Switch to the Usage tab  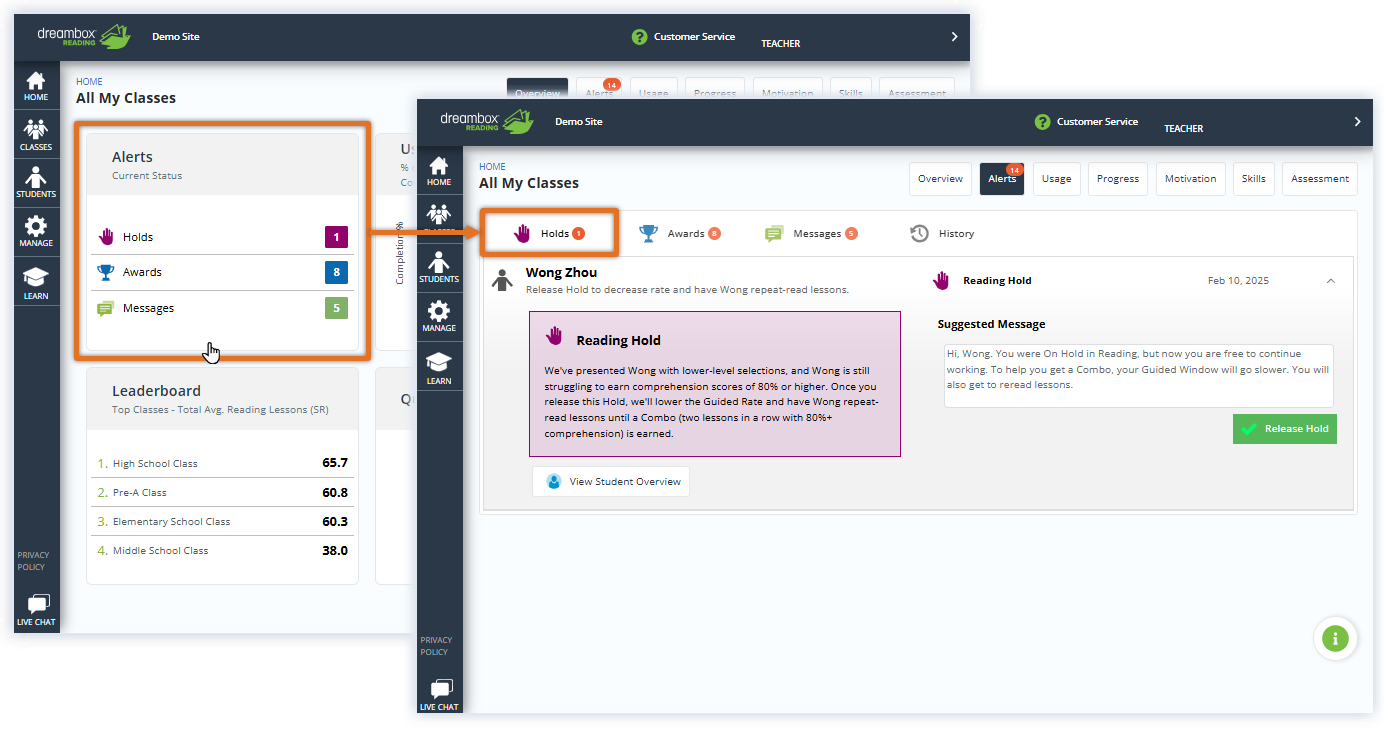[x=1056, y=178]
